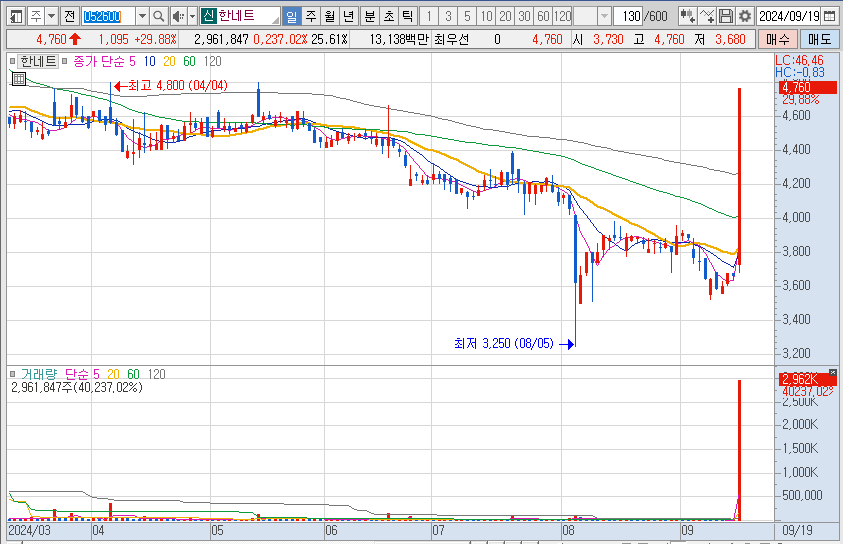Switch to 주 (weekly) chart period
Viewport: 843px width, 544px height.
(x=311, y=16)
